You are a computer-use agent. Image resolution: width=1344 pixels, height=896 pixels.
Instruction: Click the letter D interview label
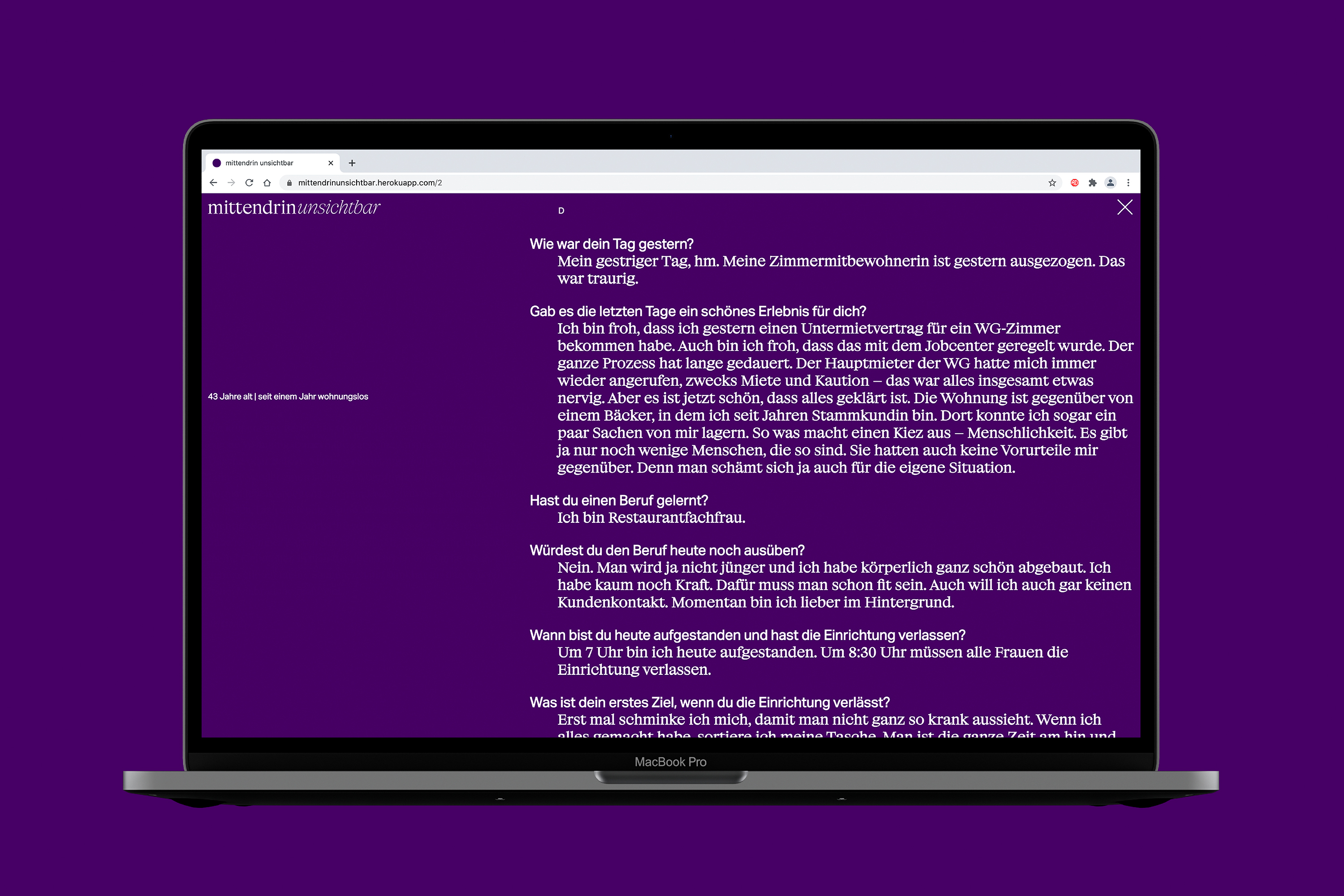pos(561,211)
